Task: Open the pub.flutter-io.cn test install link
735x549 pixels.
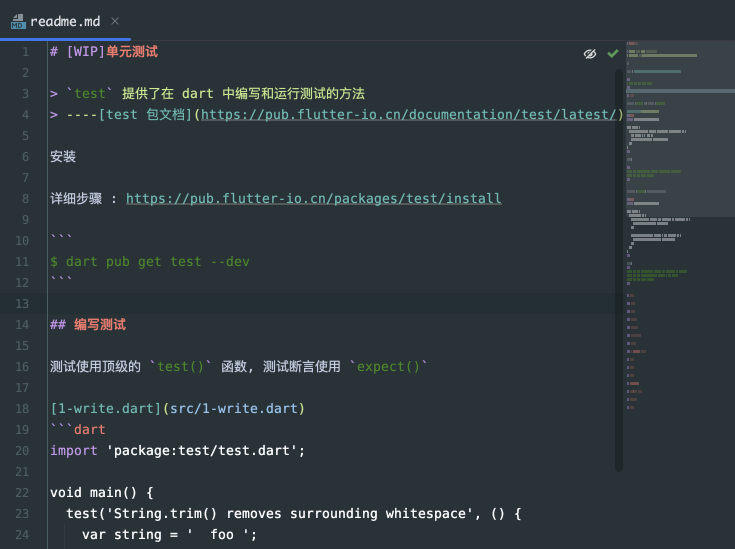Action: 314,198
